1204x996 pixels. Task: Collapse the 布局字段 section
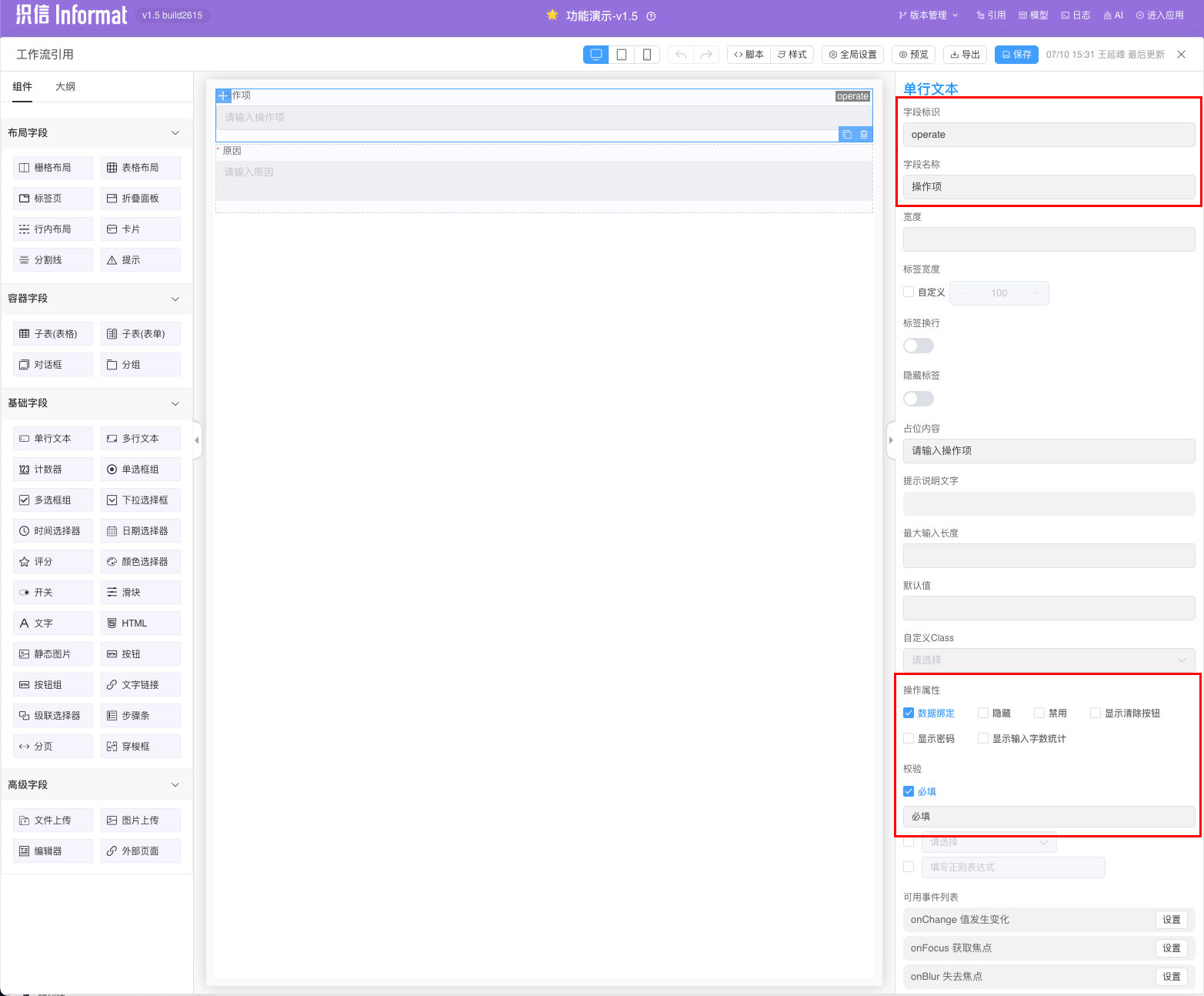pos(175,133)
